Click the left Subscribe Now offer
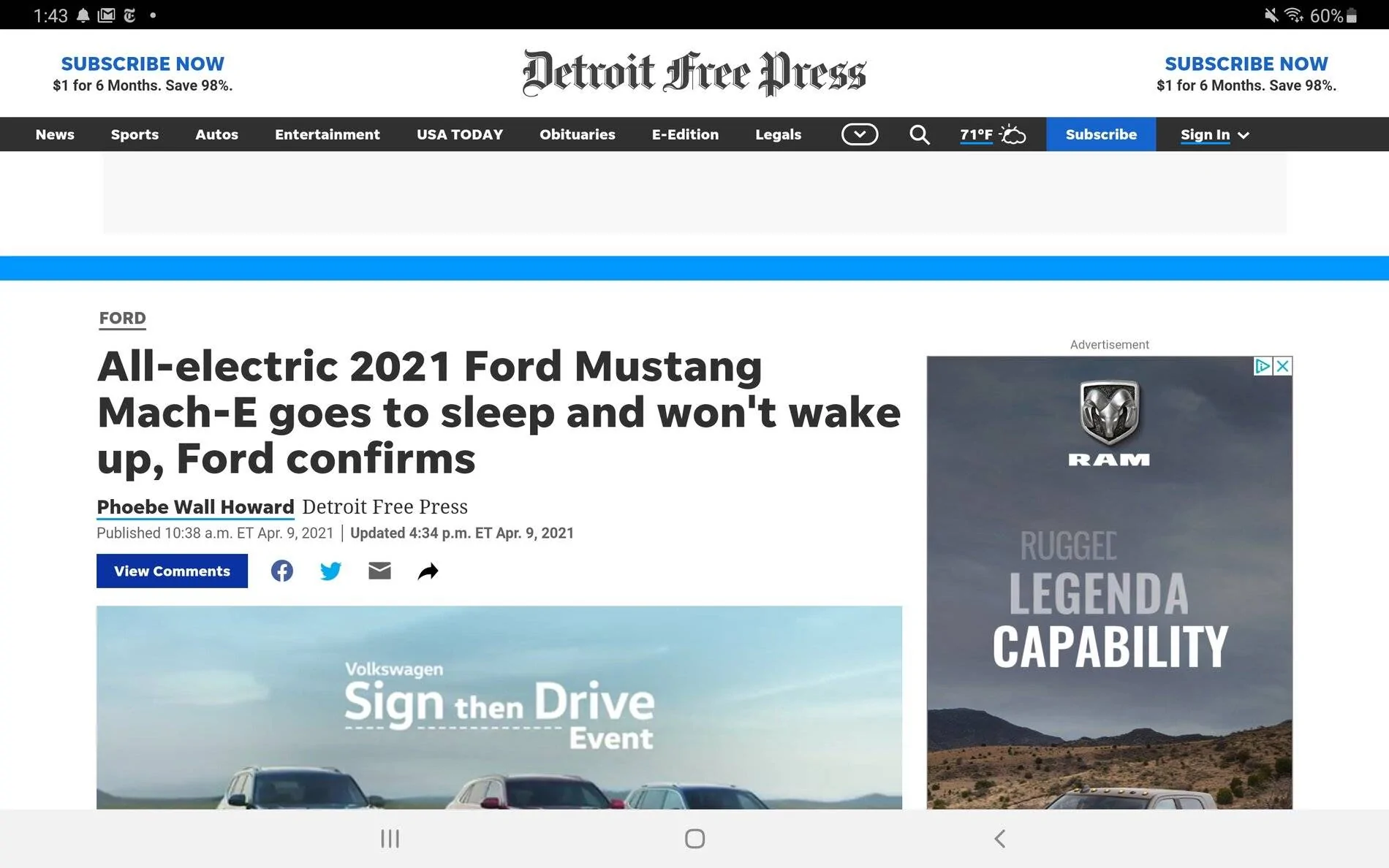 [x=143, y=74]
